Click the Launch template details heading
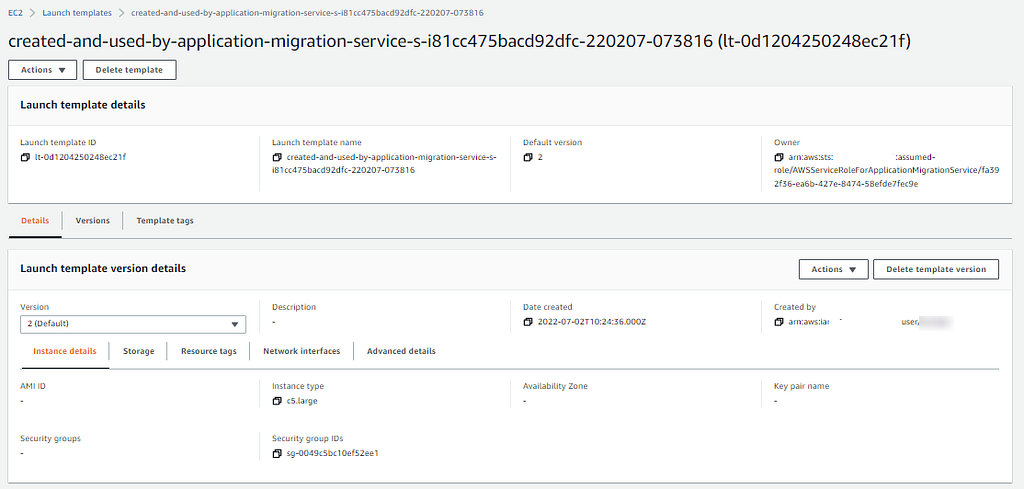Screen dimensions: 1024x489 pyautogui.click(x=83, y=104)
